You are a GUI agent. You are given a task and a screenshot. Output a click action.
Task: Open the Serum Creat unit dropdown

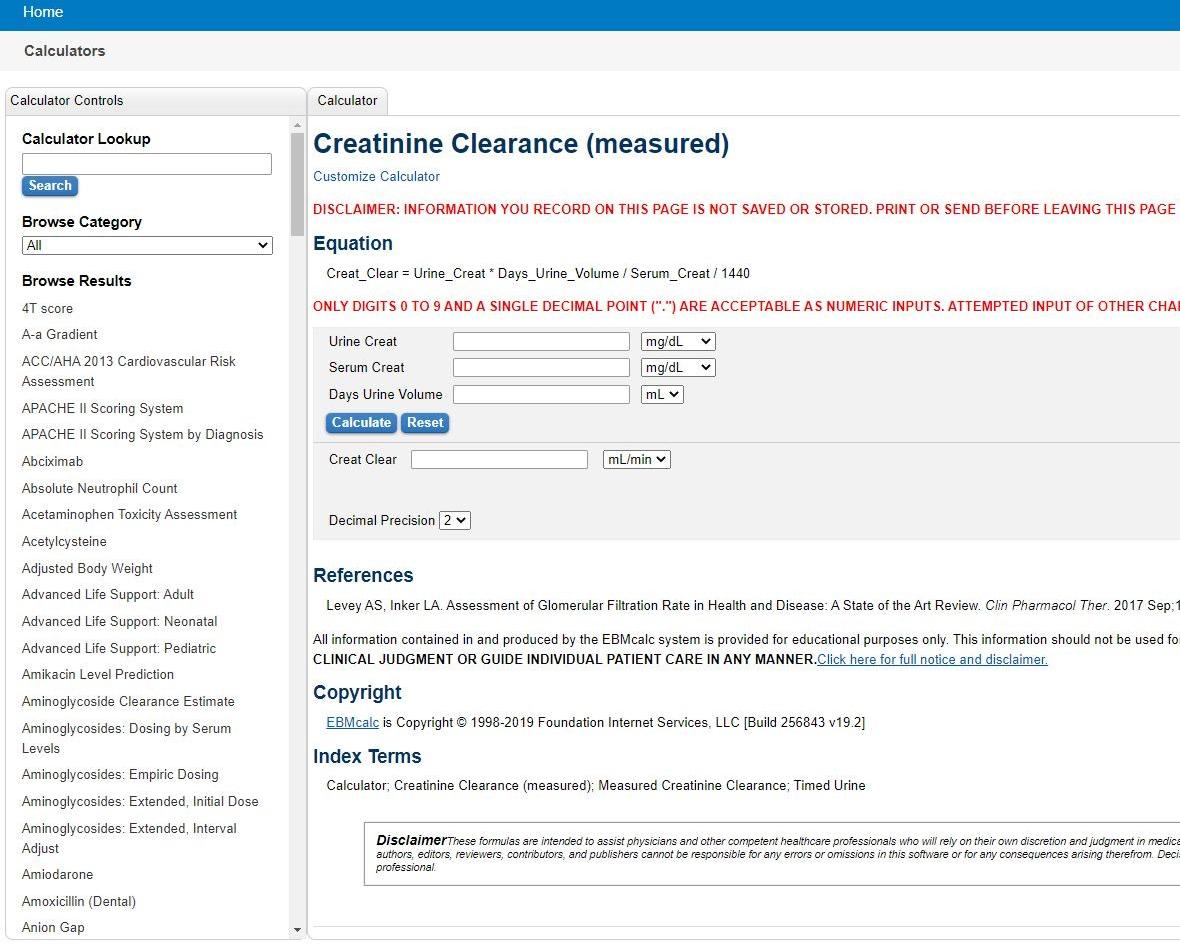click(678, 367)
